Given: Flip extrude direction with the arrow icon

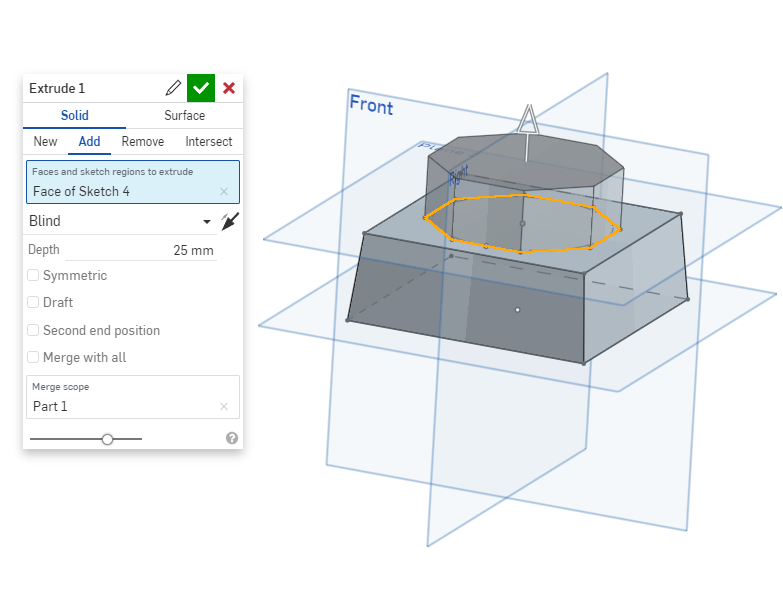Looking at the screenshot, I should tap(230, 221).
